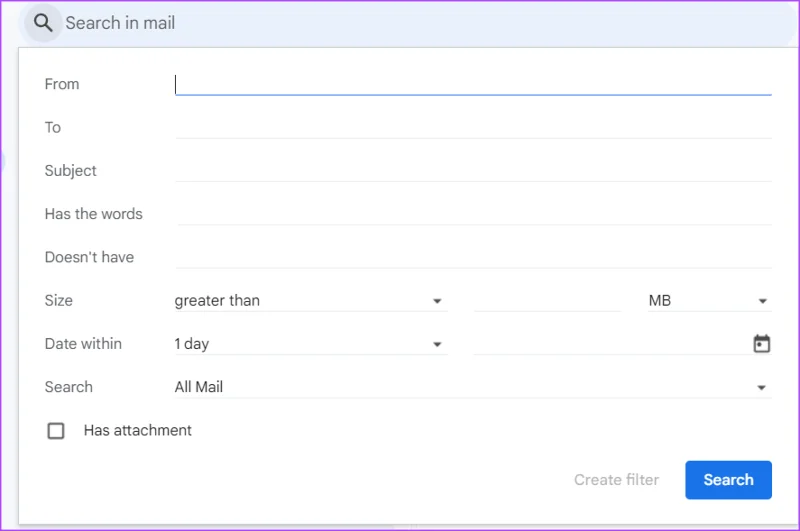Image resolution: width=800 pixels, height=531 pixels.
Task: Click the Subject input field
Action: click(x=473, y=171)
